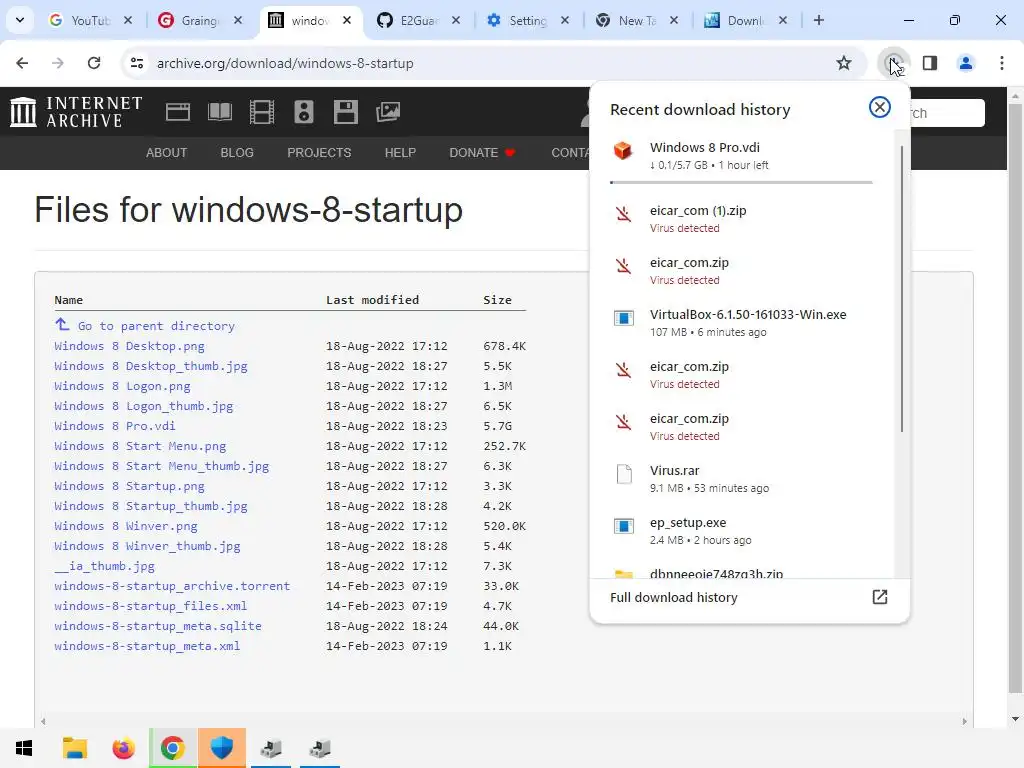Open windows-8-startup_files.xml link
Image resolution: width=1024 pixels, height=768 pixels.
pyautogui.click(x=151, y=606)
